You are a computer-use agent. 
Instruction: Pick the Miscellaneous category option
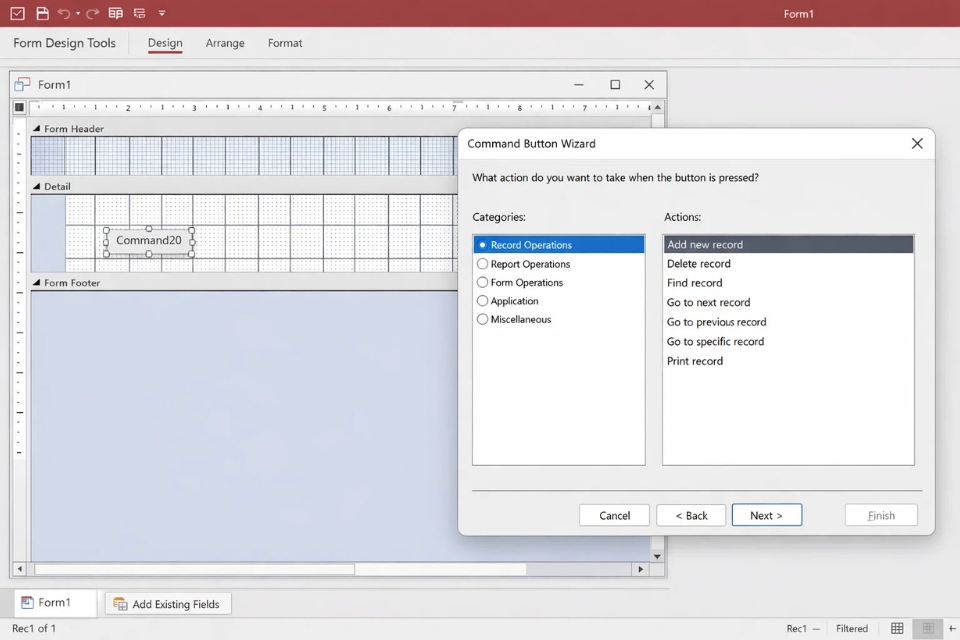coord(483,320)
